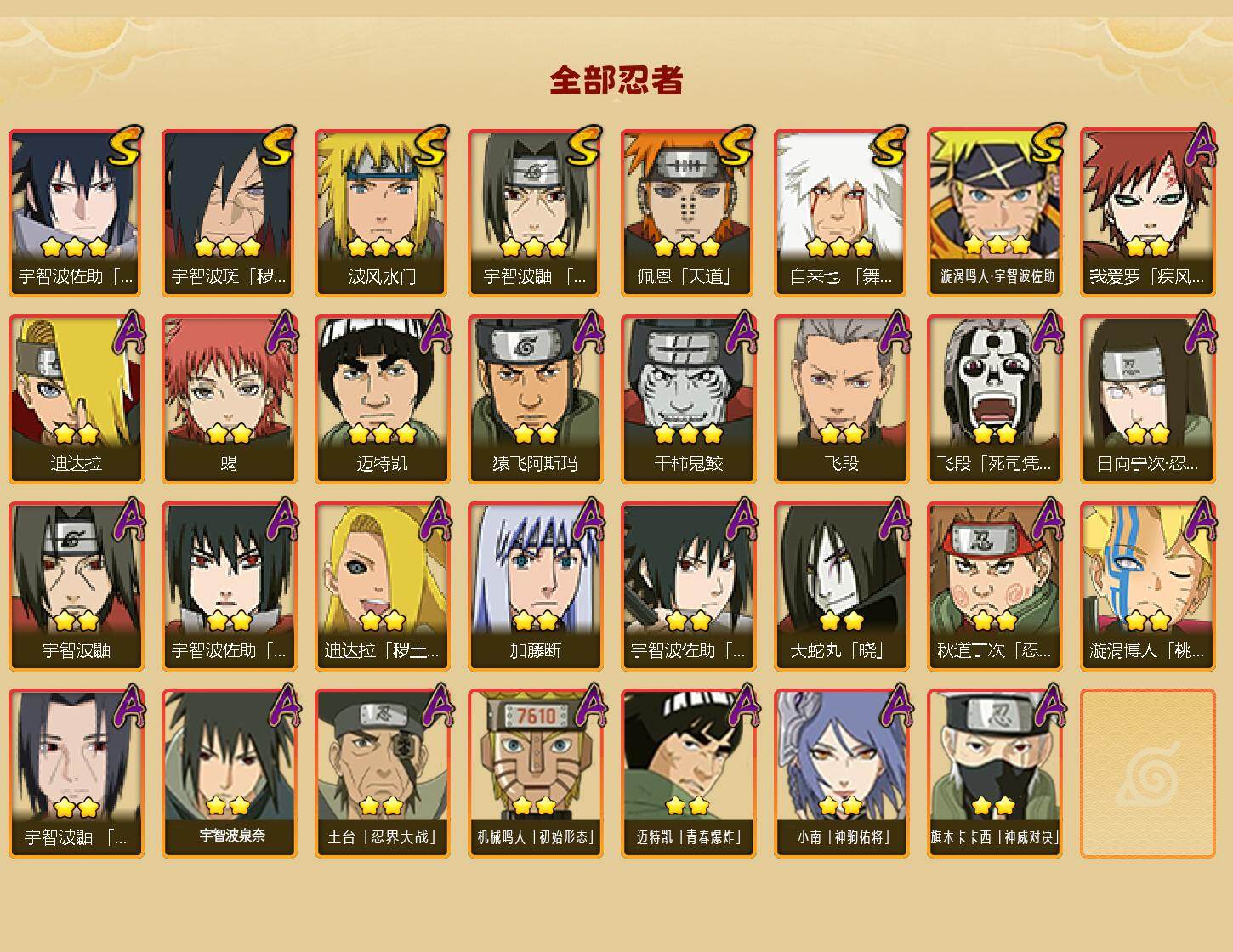Select the 波风水门 ninja card
Viewport: 1233px width, 952px height.
click(x=382, y=212)
